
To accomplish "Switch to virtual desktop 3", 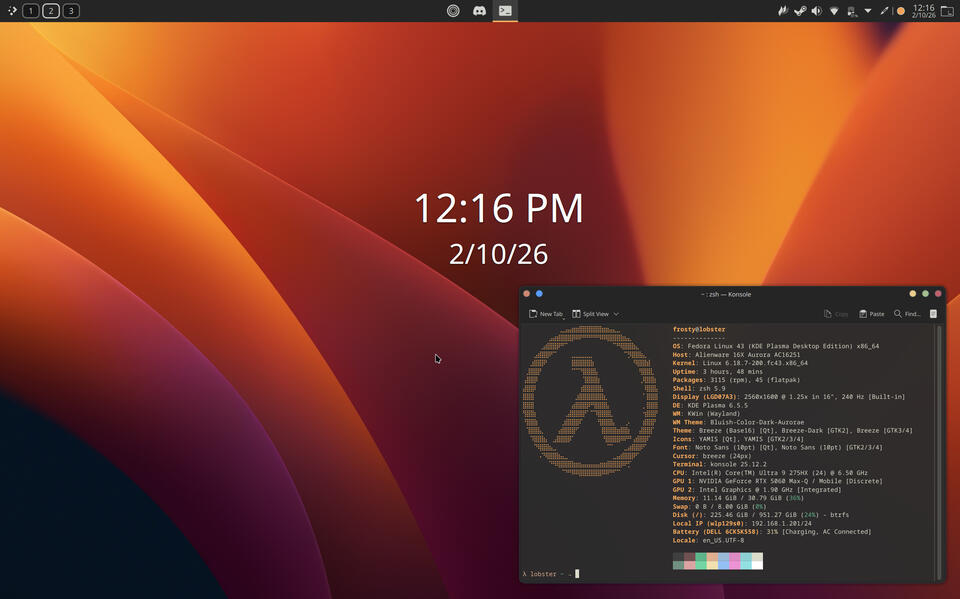I will click(x=71, y=11).
